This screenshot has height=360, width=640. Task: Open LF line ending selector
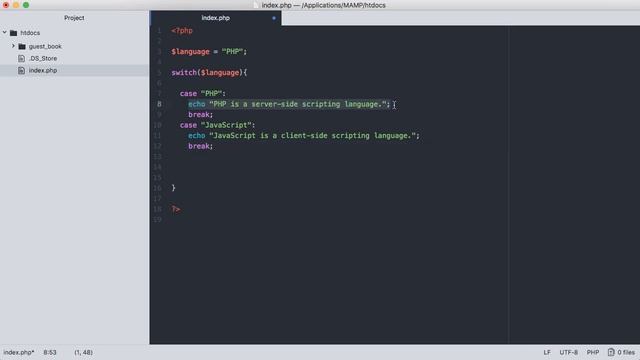(x=547, y=352)
